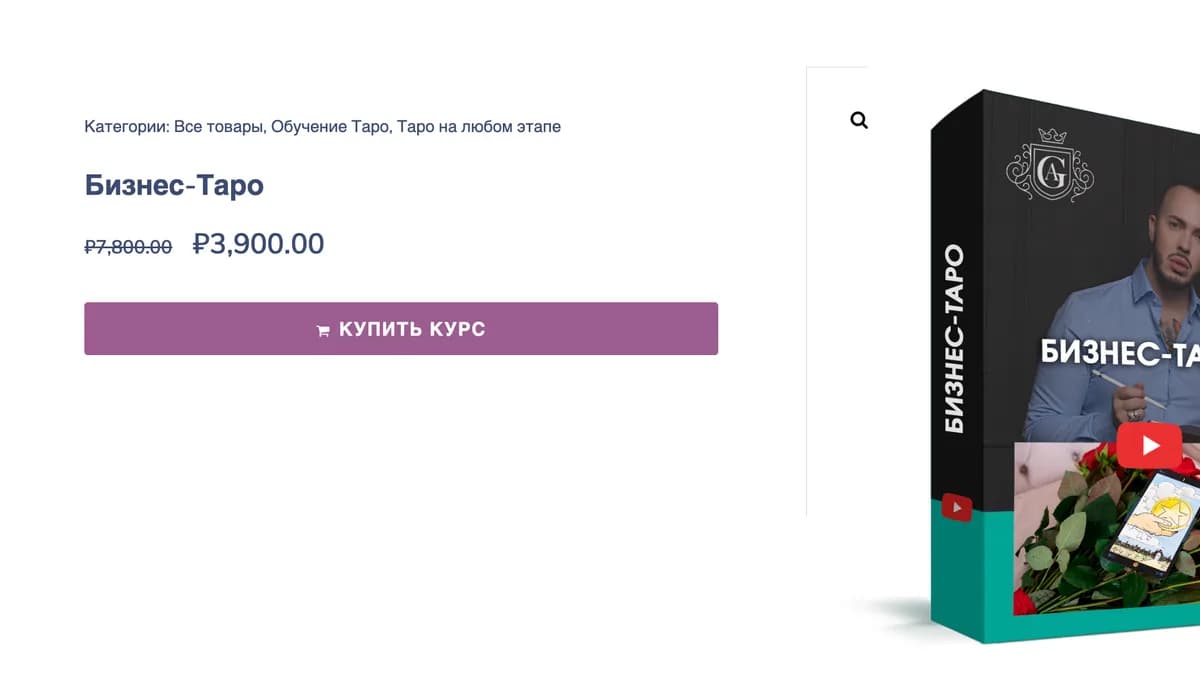This screenshot has height=675, width=1200.
Task: Open the Обучение Таро category link
Action: coord(330,127)
